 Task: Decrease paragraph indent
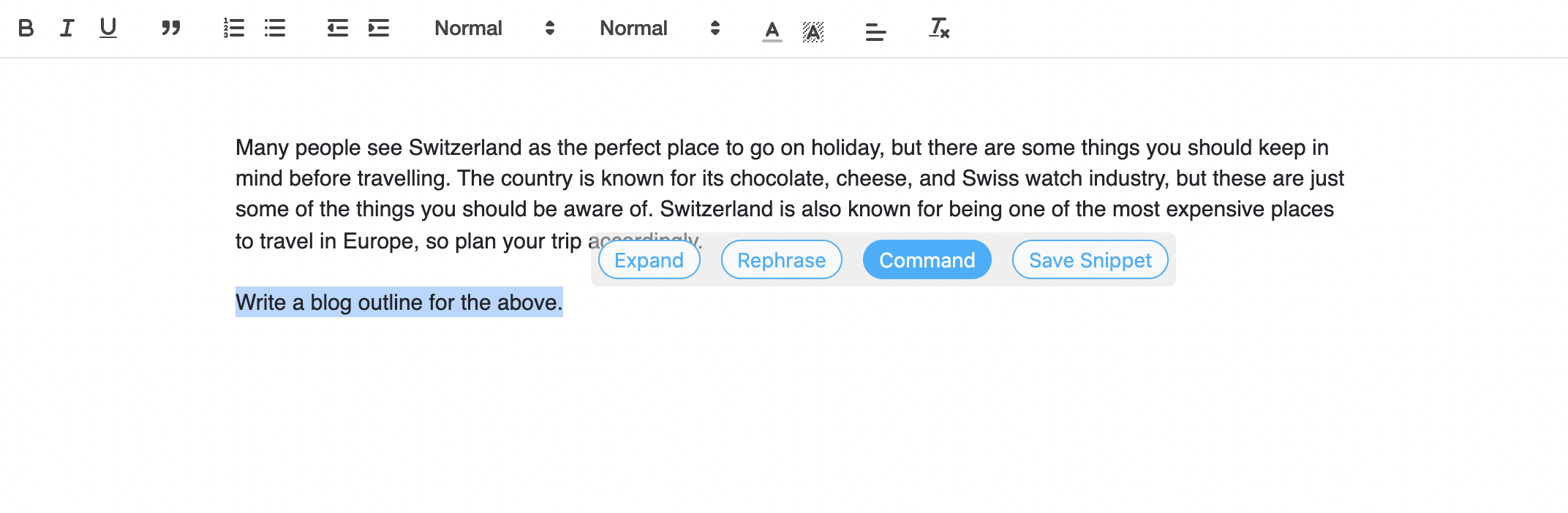pyautogui.click(x=338, y=28)
